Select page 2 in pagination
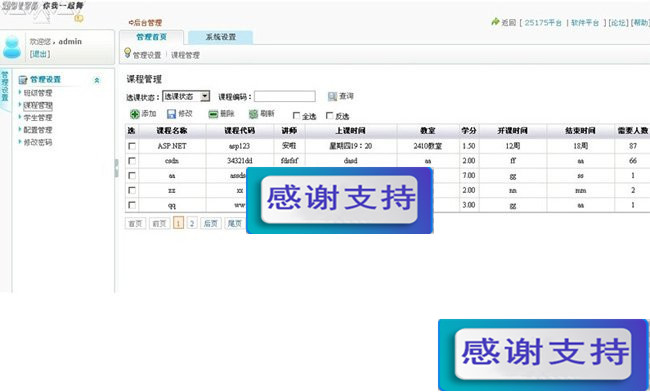650x392 pixels. [192, 223]
